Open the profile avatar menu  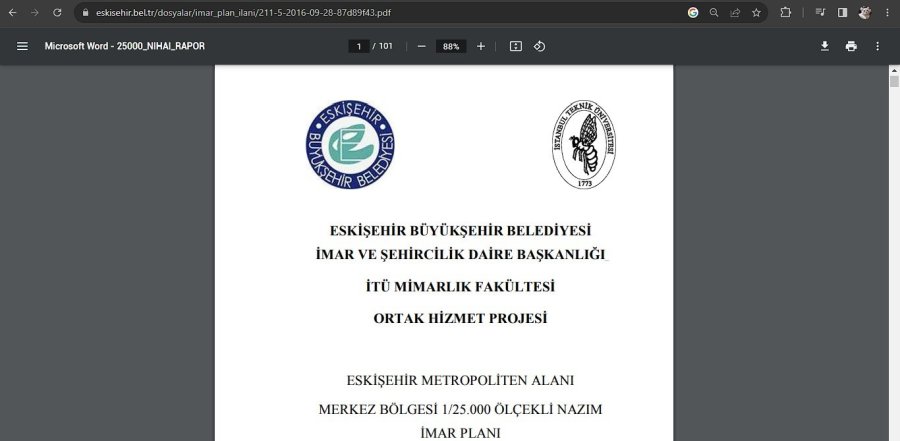864,13
